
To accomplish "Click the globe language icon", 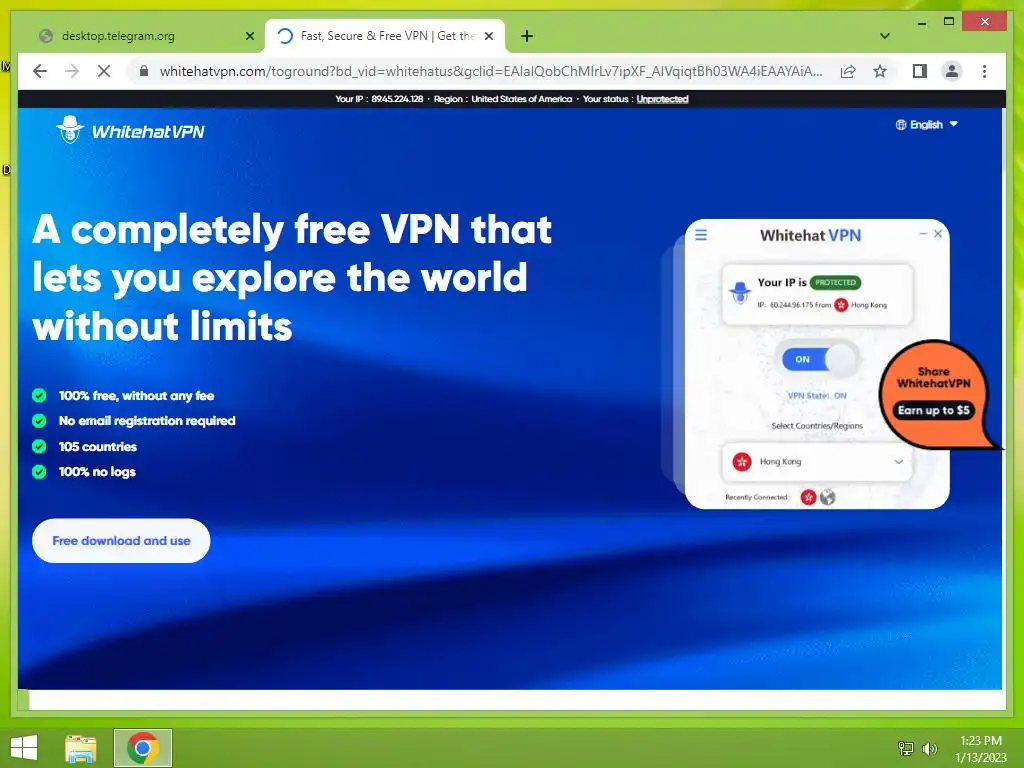I will click(x=901, y=124).
